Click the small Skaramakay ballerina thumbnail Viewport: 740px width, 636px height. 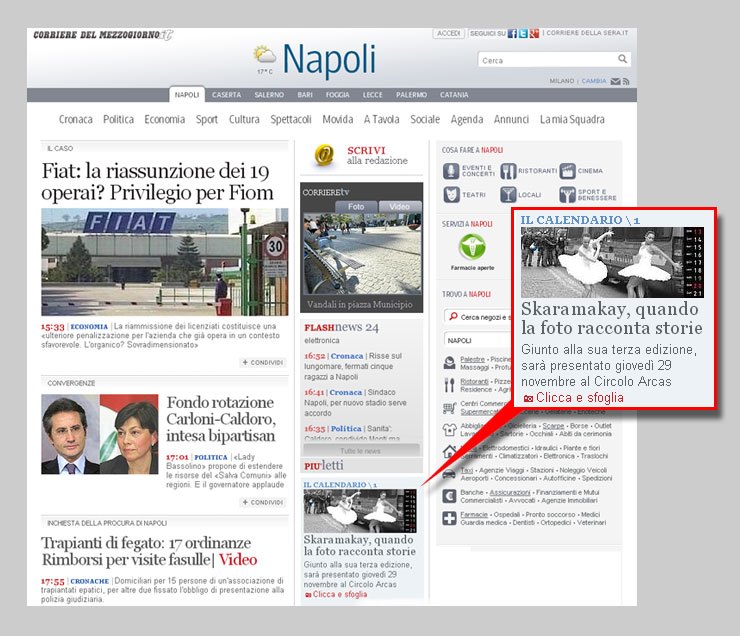pyautogui.click(x=360, y=511)
